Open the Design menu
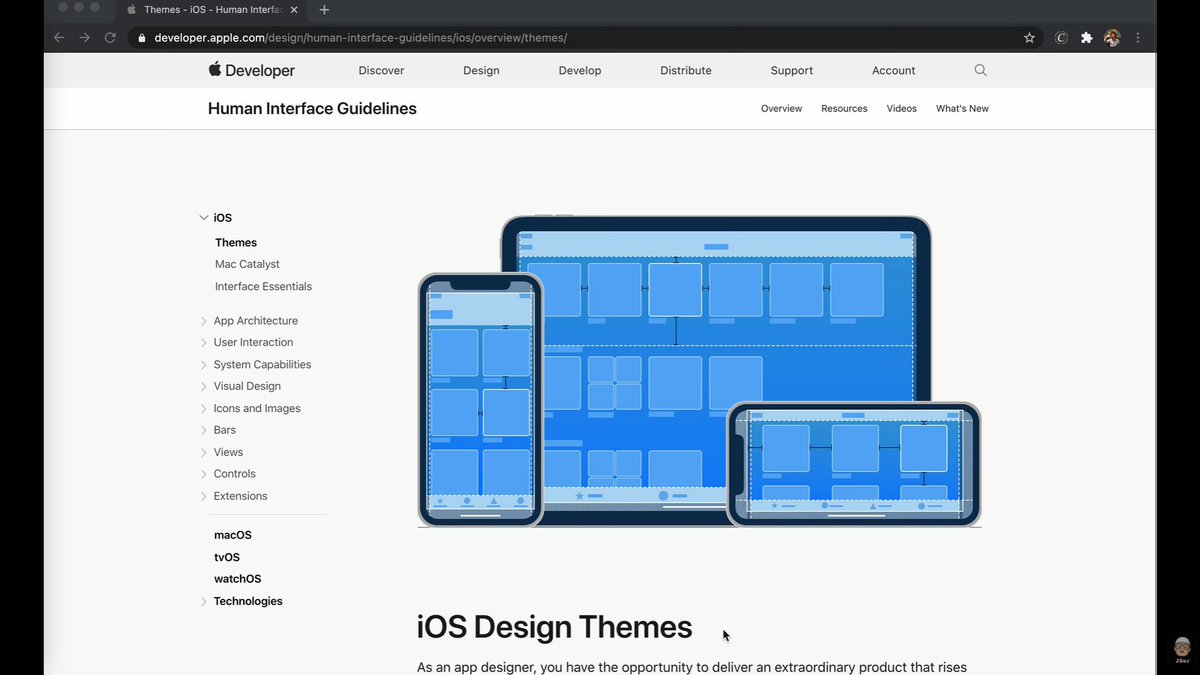The image size is (1200, 675). [x=481, y=71]
